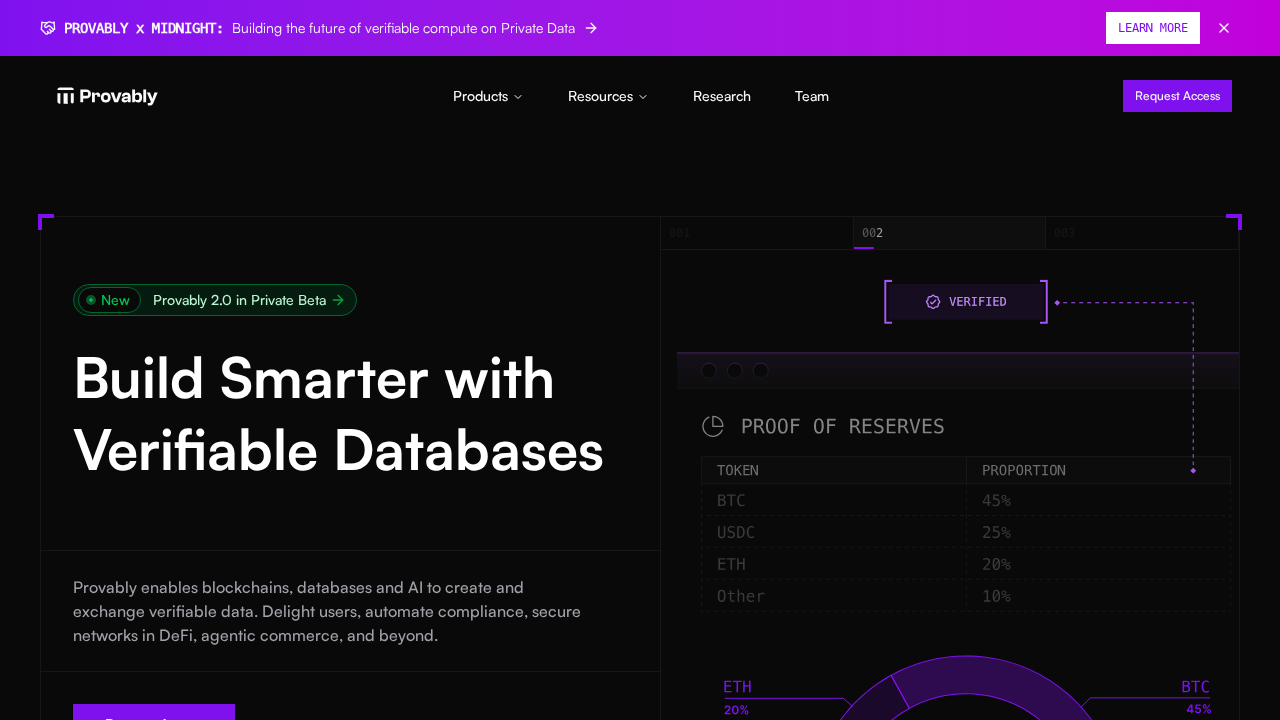Click the Provably logo icon
Image resolution: width=1280 pixels, height=720 pixels.
(65, 95)
